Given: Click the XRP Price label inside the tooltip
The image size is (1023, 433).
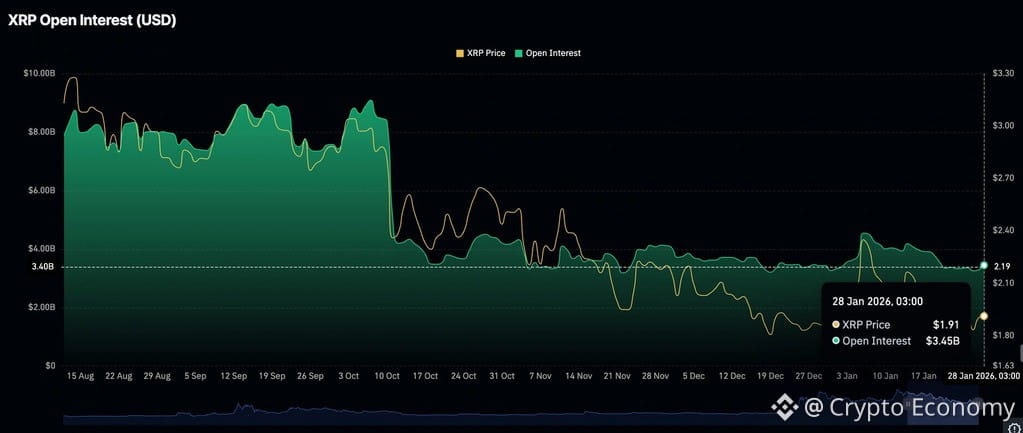Looking at the screenshot, I should pyautogui.click(x=866, y=325).
